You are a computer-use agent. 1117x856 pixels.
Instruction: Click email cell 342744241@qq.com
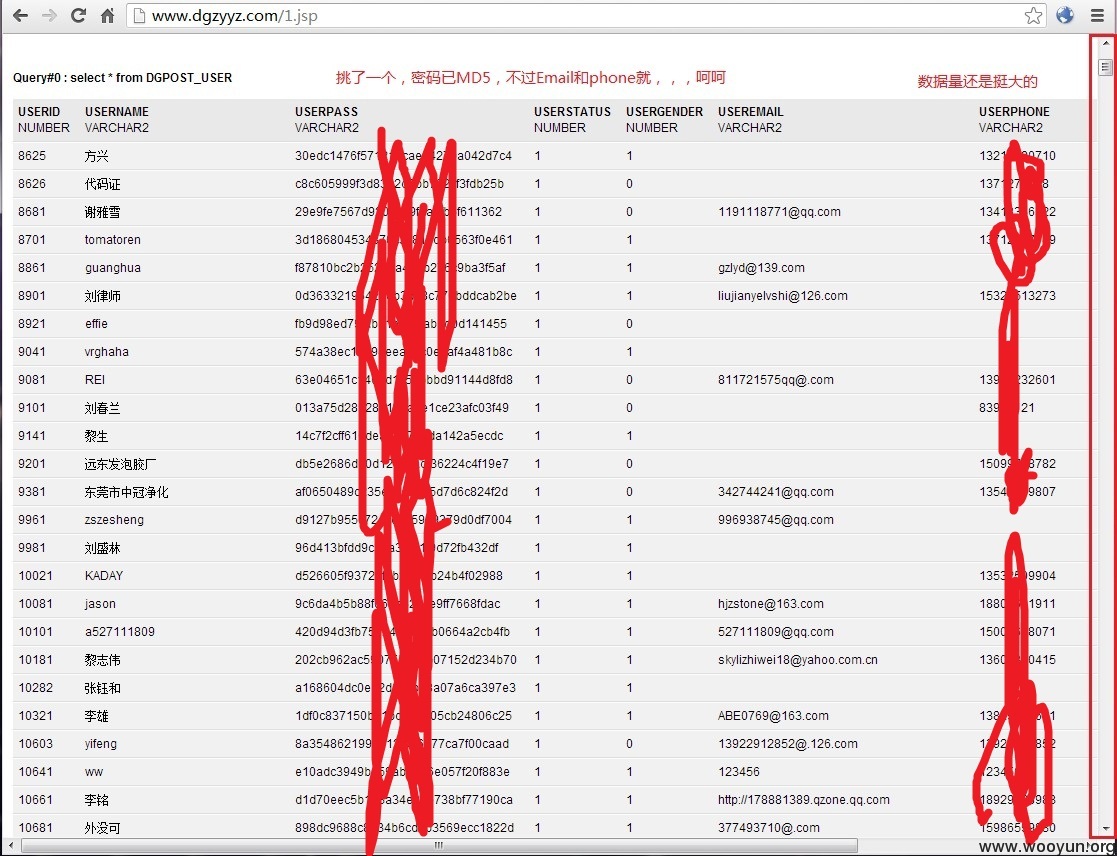[x=776, y=492]
